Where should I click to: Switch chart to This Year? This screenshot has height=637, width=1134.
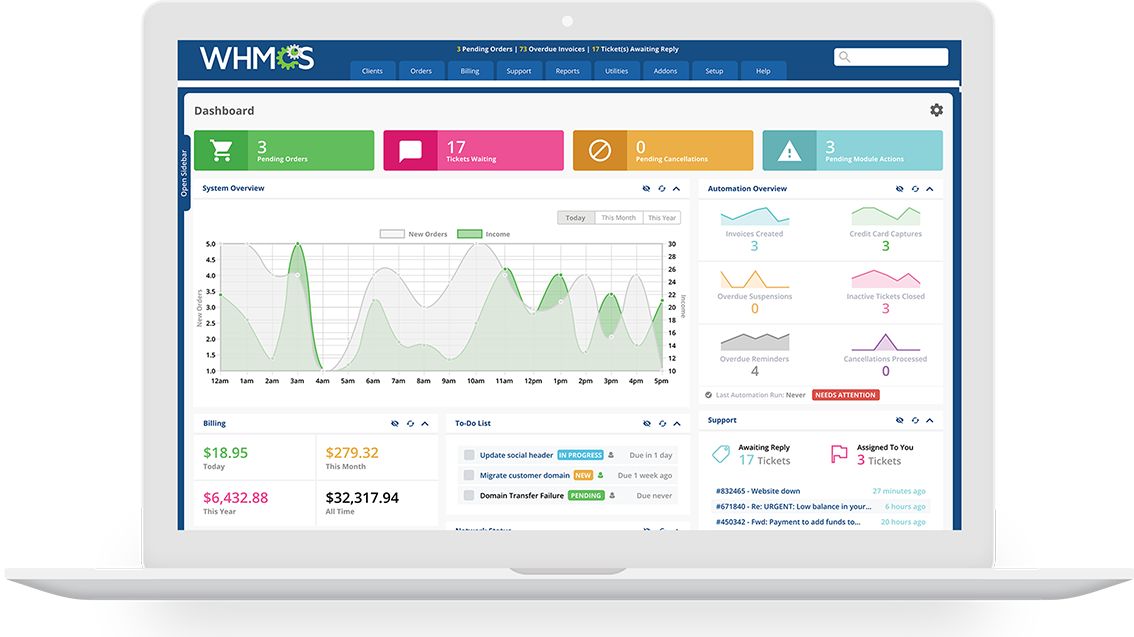click(x=662, y=218)
